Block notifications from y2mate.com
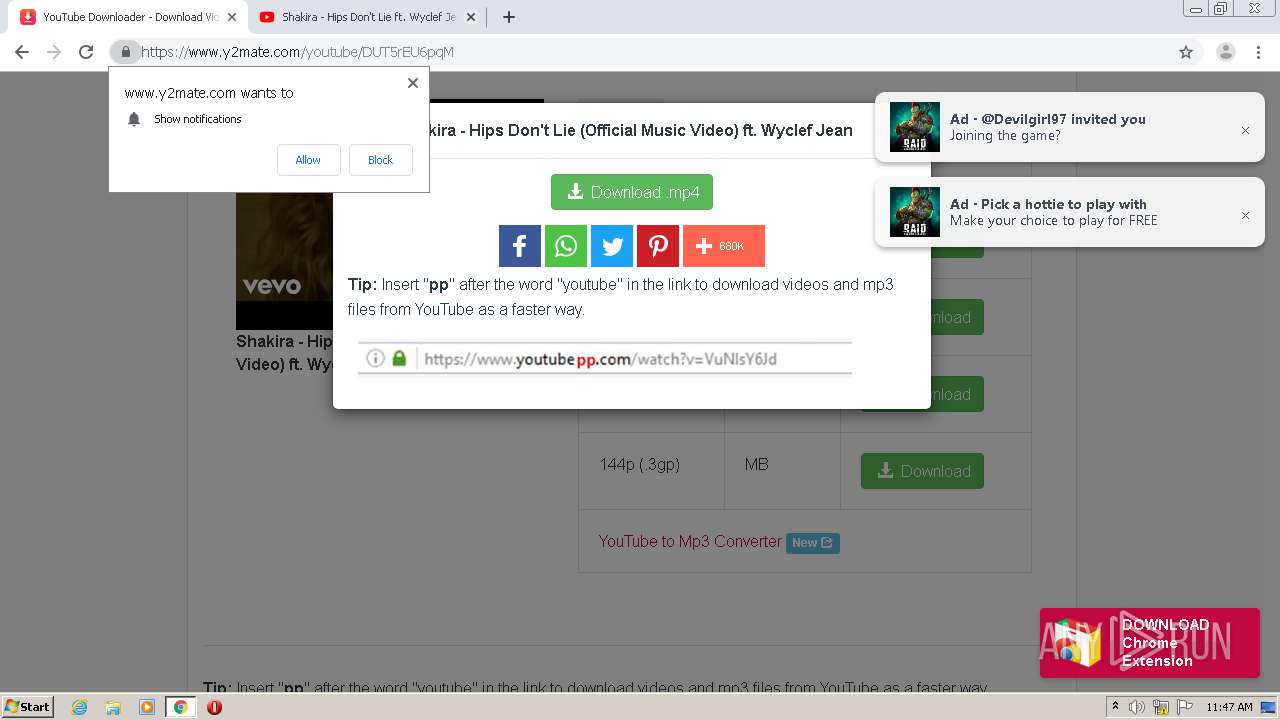1280x720 pixels. click(x=380, y=160)
